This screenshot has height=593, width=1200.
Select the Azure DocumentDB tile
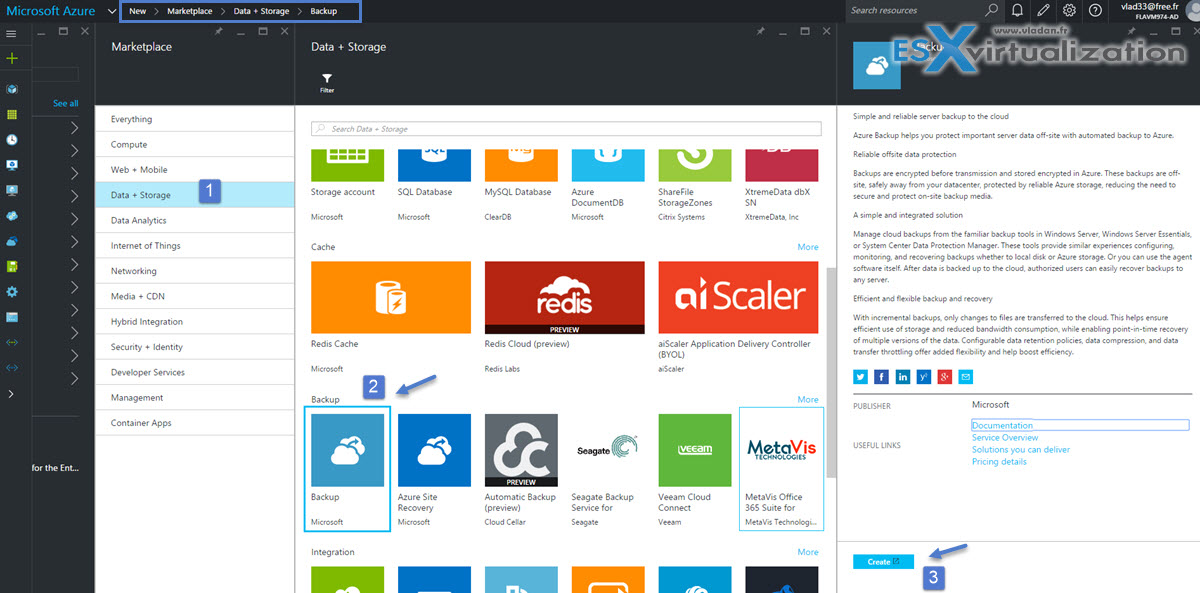[607, 186]
